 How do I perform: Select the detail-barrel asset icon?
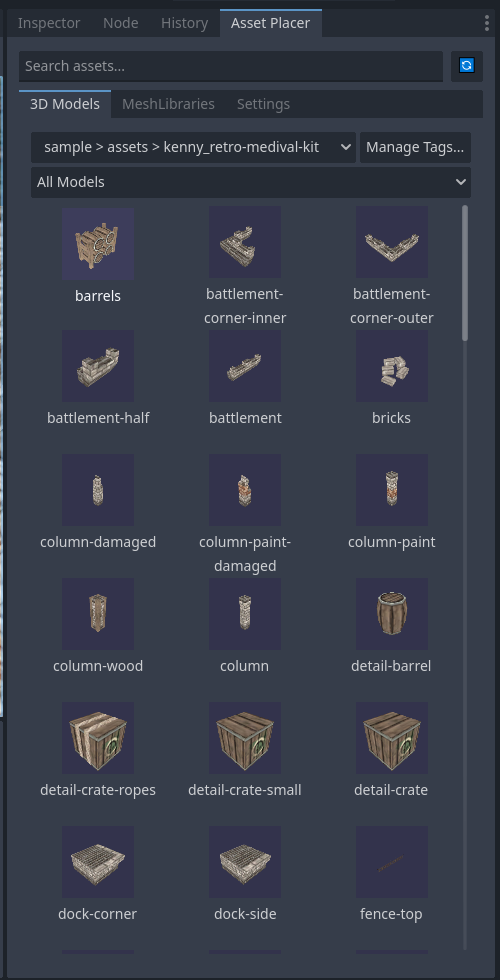[x=392, y=614]
